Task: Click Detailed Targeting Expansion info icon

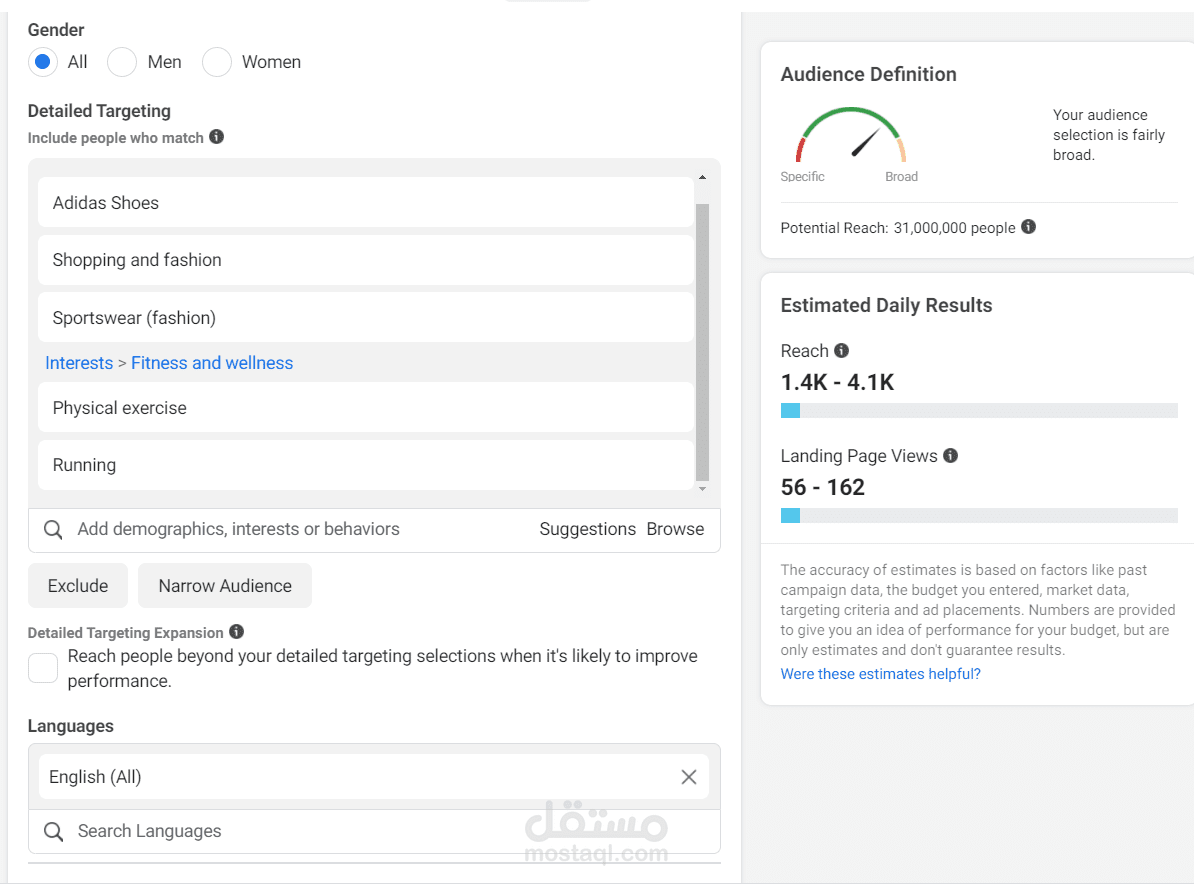Action: point(236,632)
